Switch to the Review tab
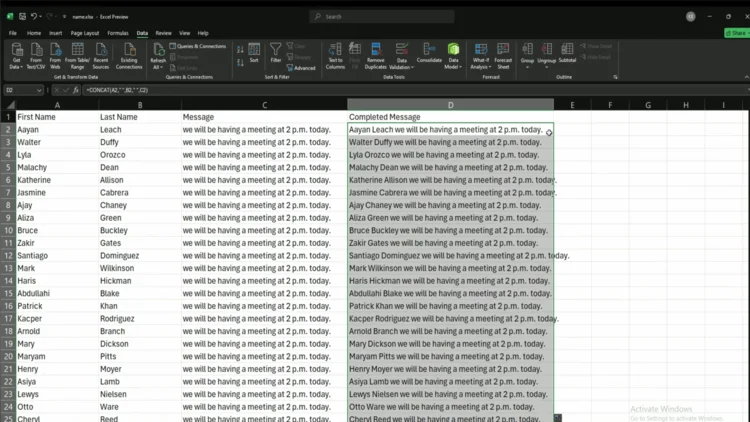The image size is (750, 422). click(163, 33)
